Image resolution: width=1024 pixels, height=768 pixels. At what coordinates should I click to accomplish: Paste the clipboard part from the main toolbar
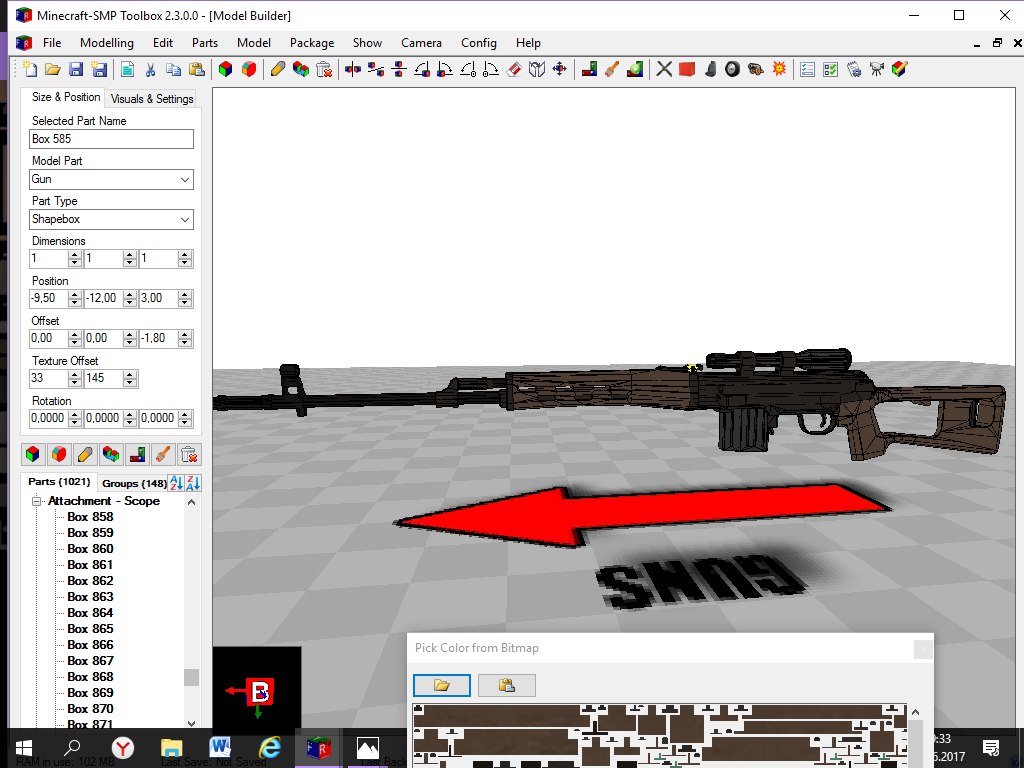[197, 69]
